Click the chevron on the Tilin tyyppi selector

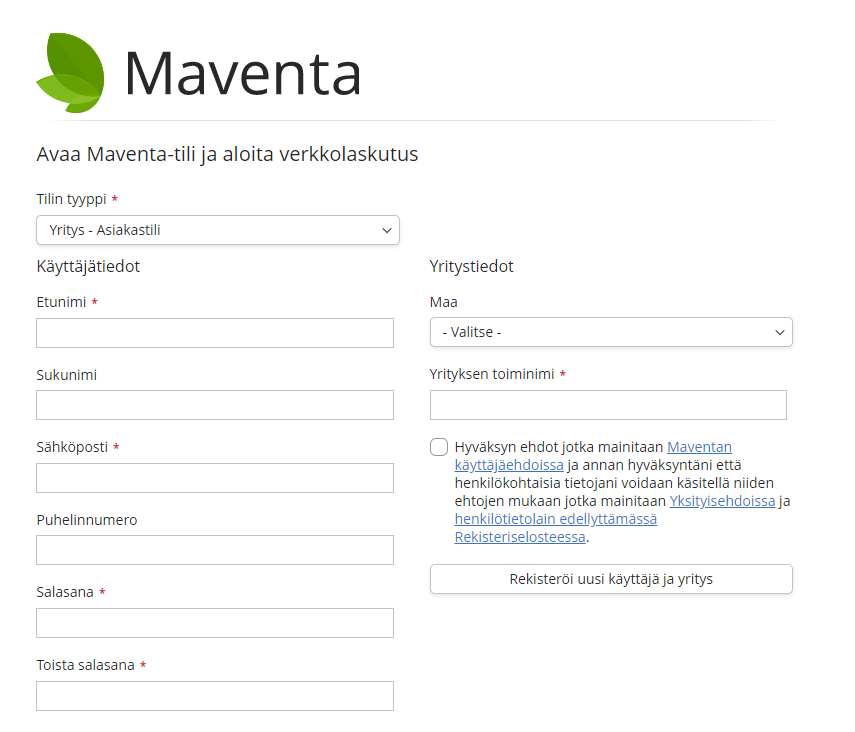[x=386, y=230]
